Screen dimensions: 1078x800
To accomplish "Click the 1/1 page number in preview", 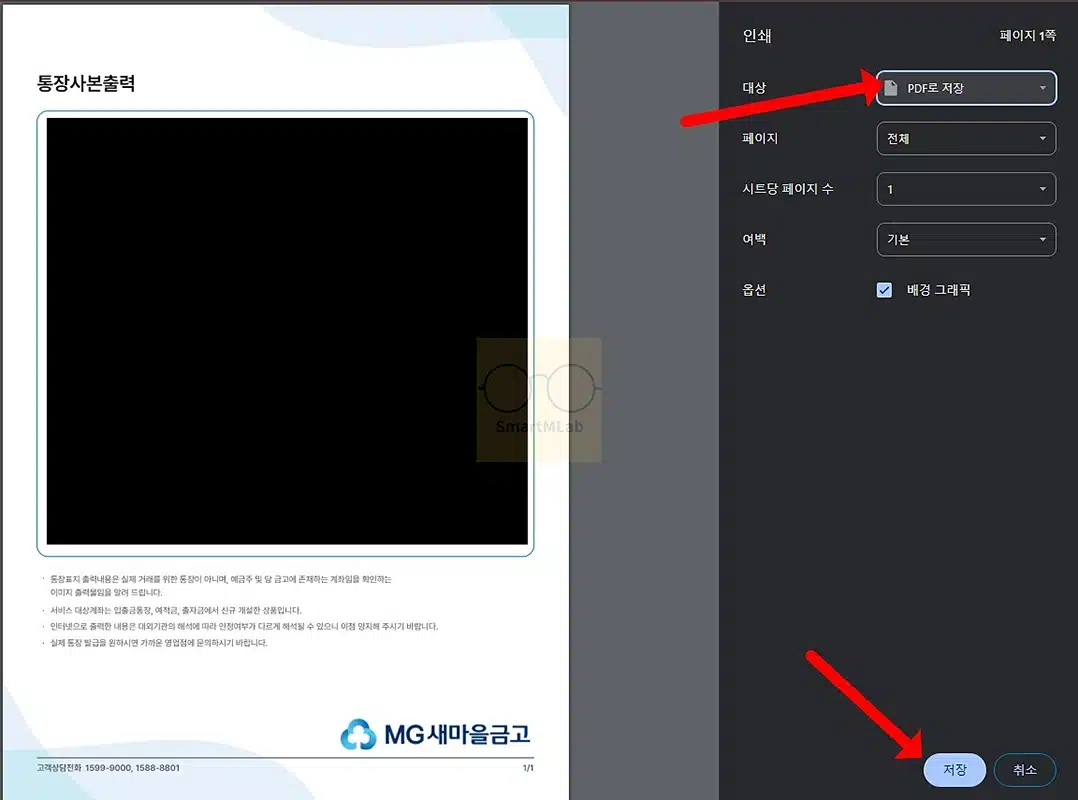I will tap(528, 768).
